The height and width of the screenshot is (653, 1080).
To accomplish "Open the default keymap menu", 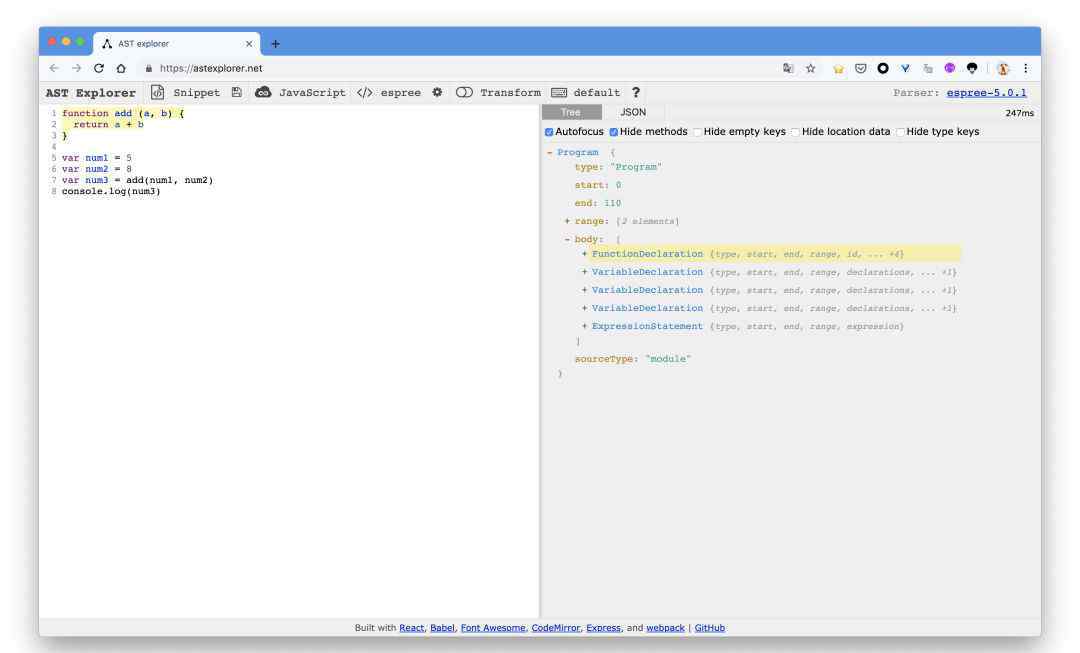I will [596, 92].
